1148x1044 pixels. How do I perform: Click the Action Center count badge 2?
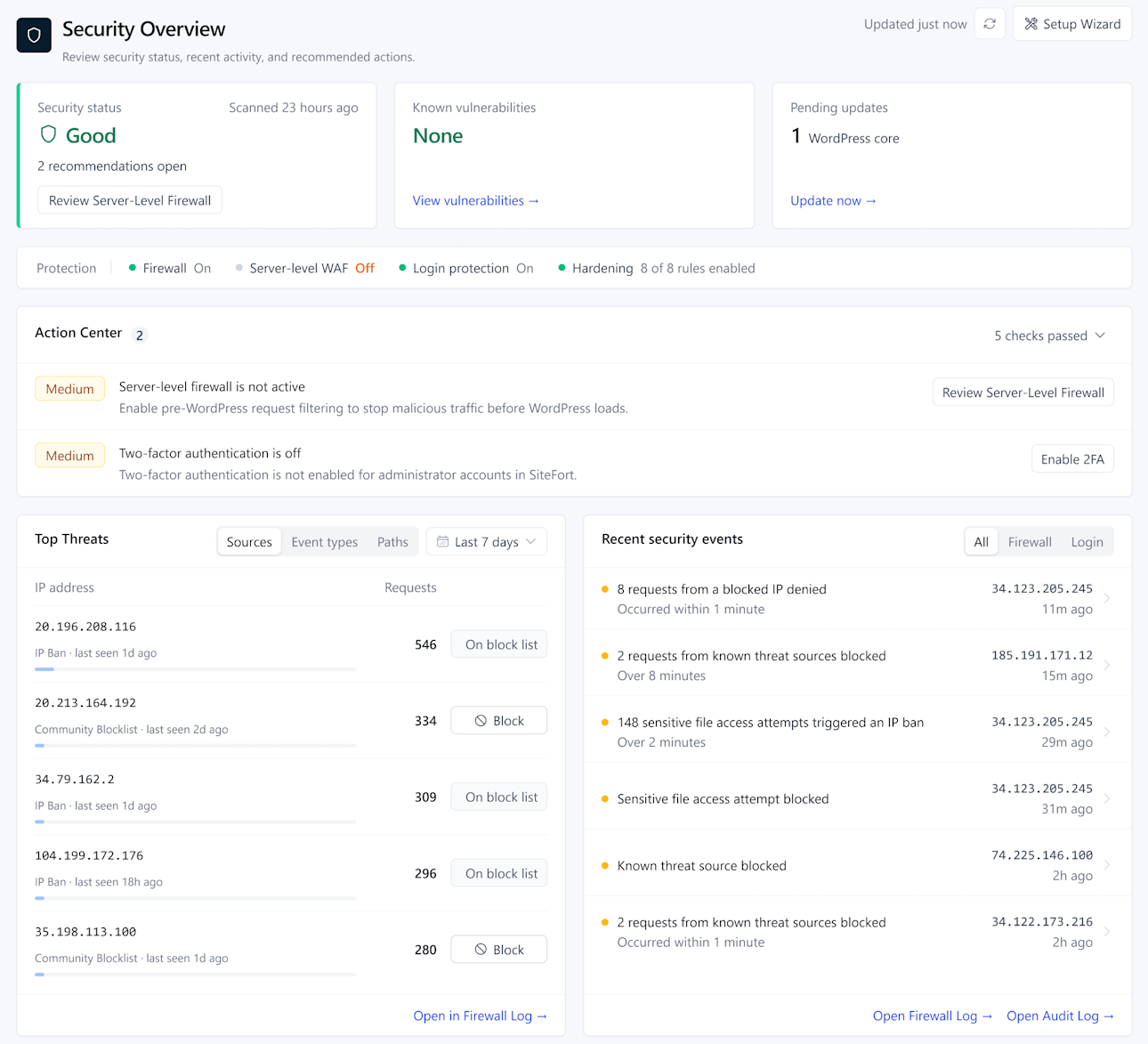139,336
